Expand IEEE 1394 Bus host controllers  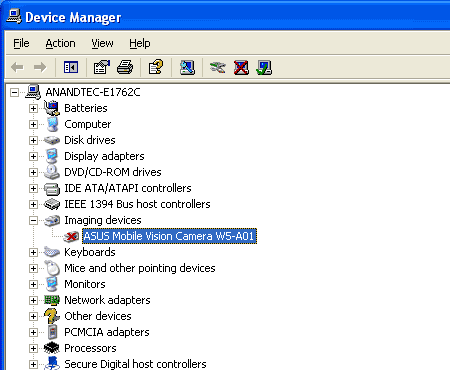tap(33, 204)
